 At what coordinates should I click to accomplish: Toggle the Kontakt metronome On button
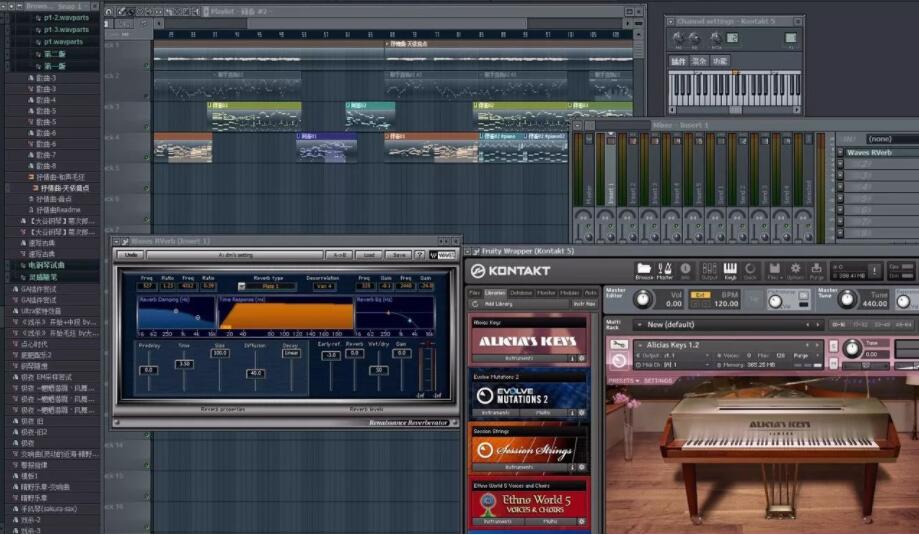point(804,295)
